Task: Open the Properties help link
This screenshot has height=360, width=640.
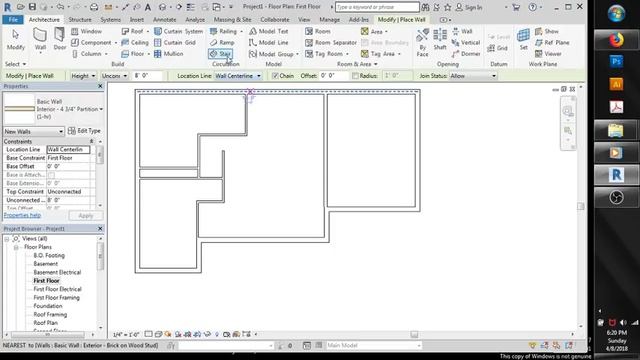Action: coord(22,215)
